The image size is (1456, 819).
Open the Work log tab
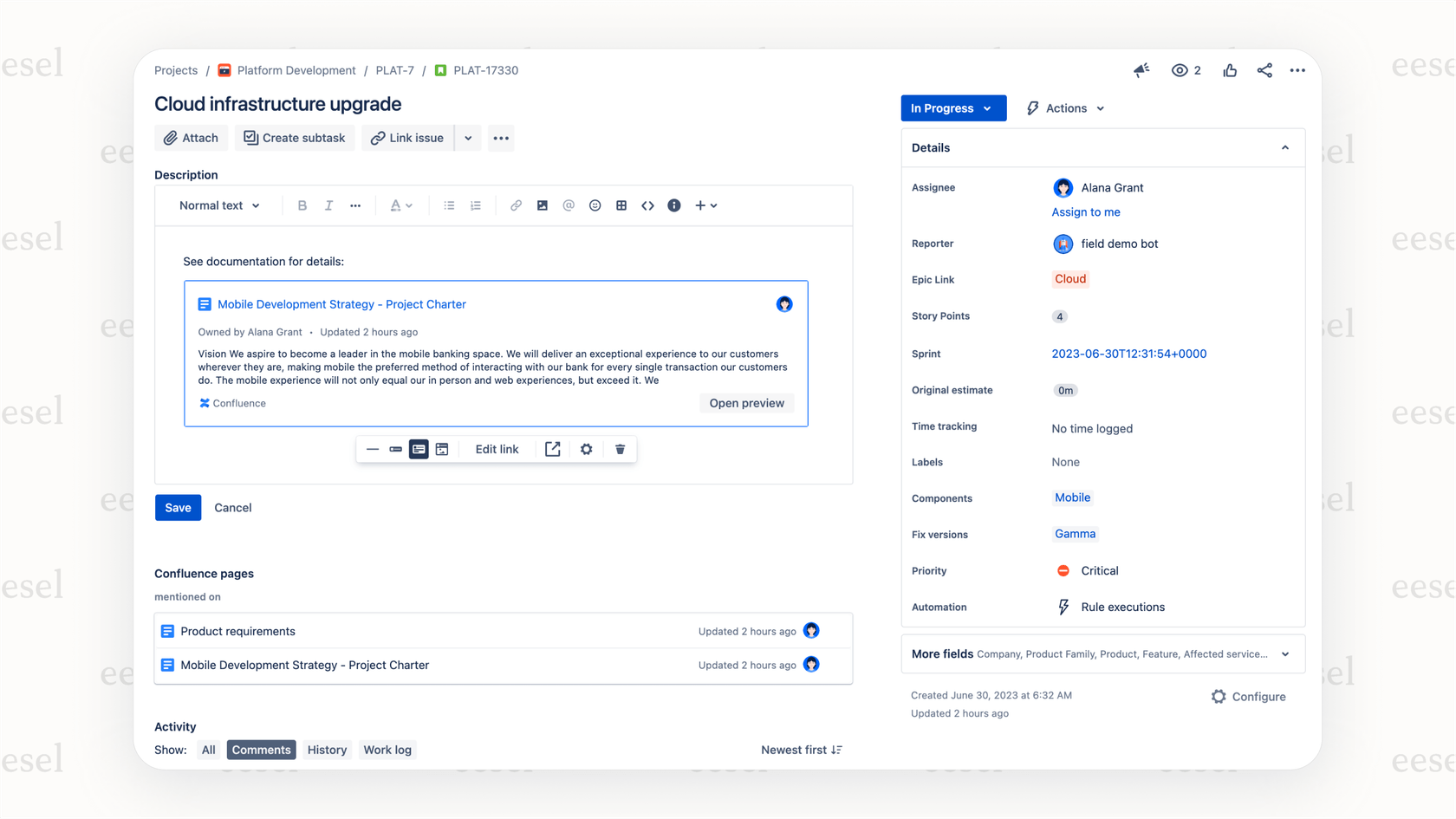[387, 750]
